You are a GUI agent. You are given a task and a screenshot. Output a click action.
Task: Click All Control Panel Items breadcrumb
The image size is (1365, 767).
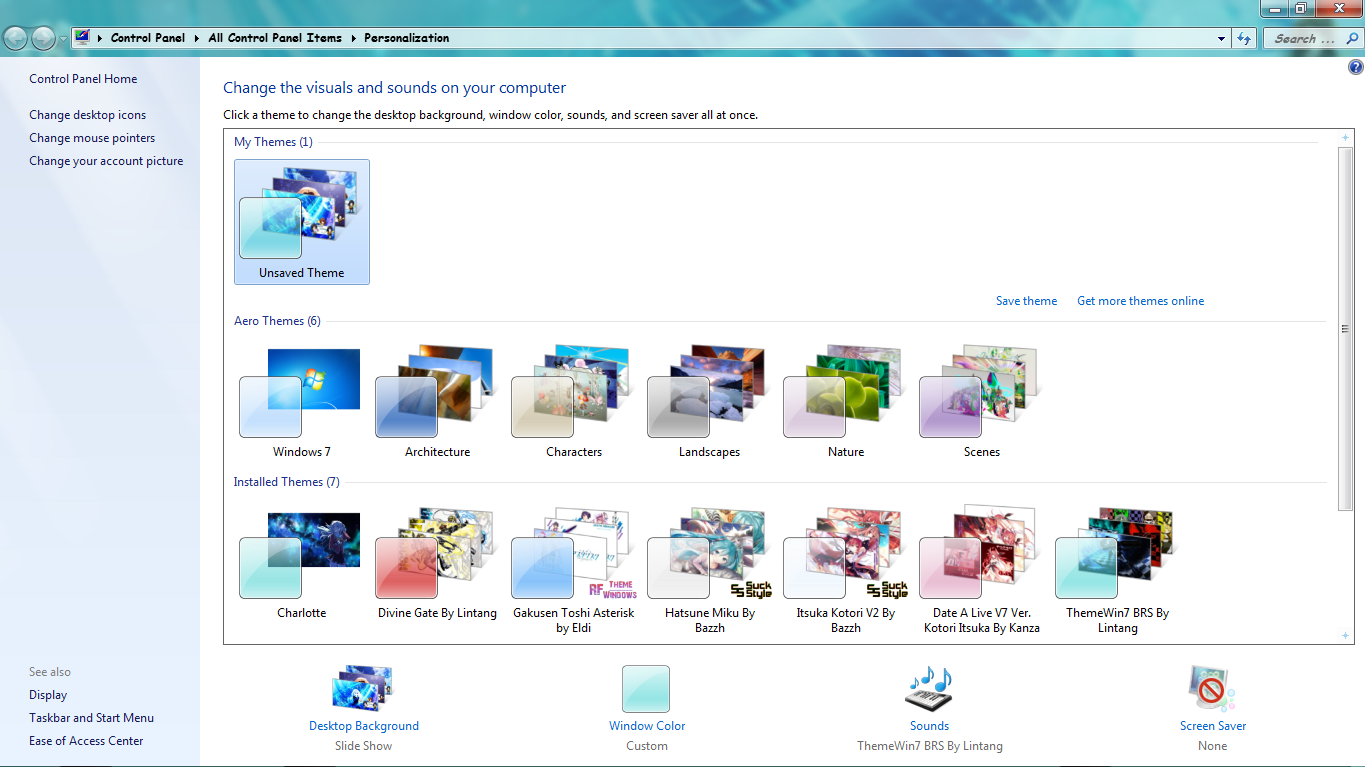(275, 38)
